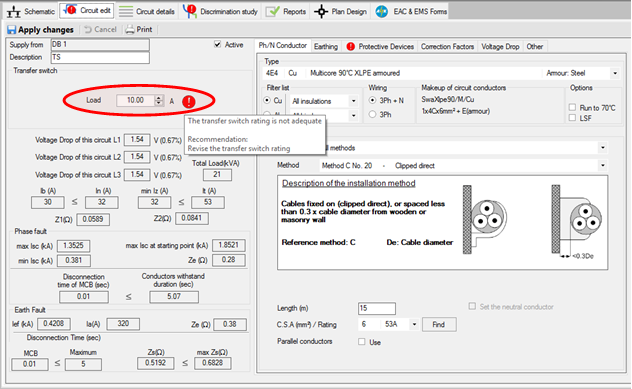Open the Other tab

click(534, 46)
